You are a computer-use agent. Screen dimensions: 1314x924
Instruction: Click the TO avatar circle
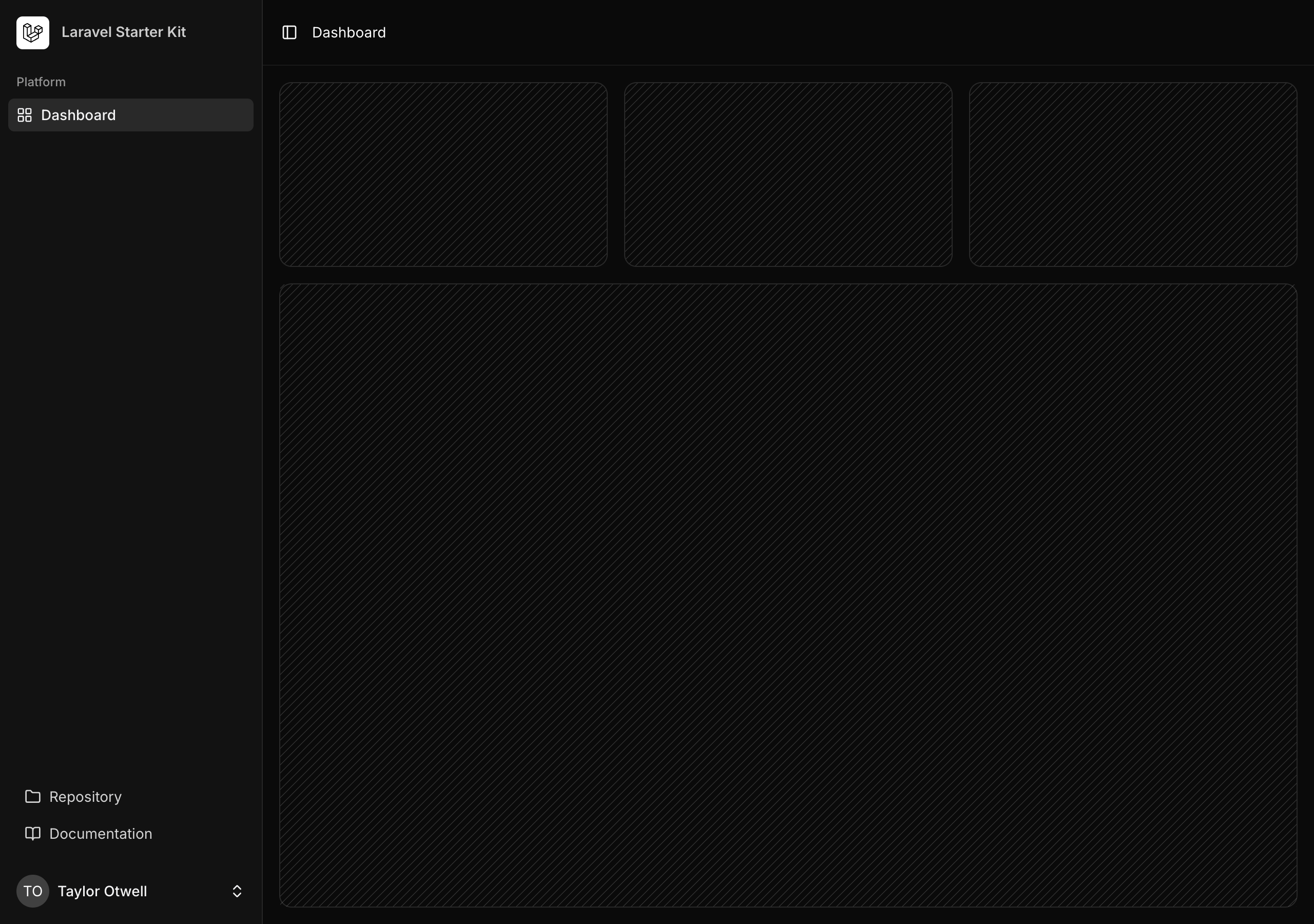pyautogui.click(x=33, y=891)
